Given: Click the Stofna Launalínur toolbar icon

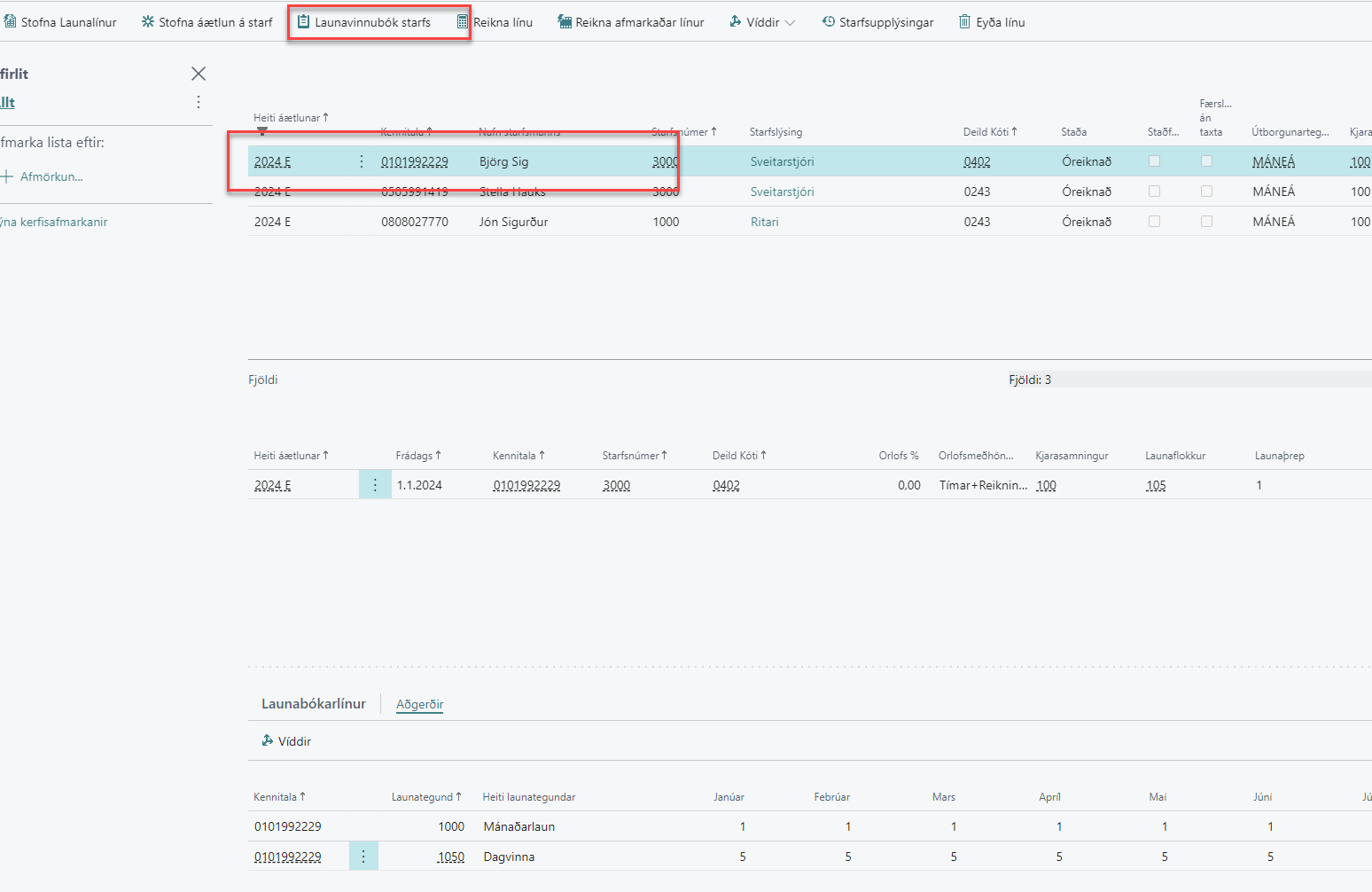Looking at the screenshot, I should click(x=10, y=22).
